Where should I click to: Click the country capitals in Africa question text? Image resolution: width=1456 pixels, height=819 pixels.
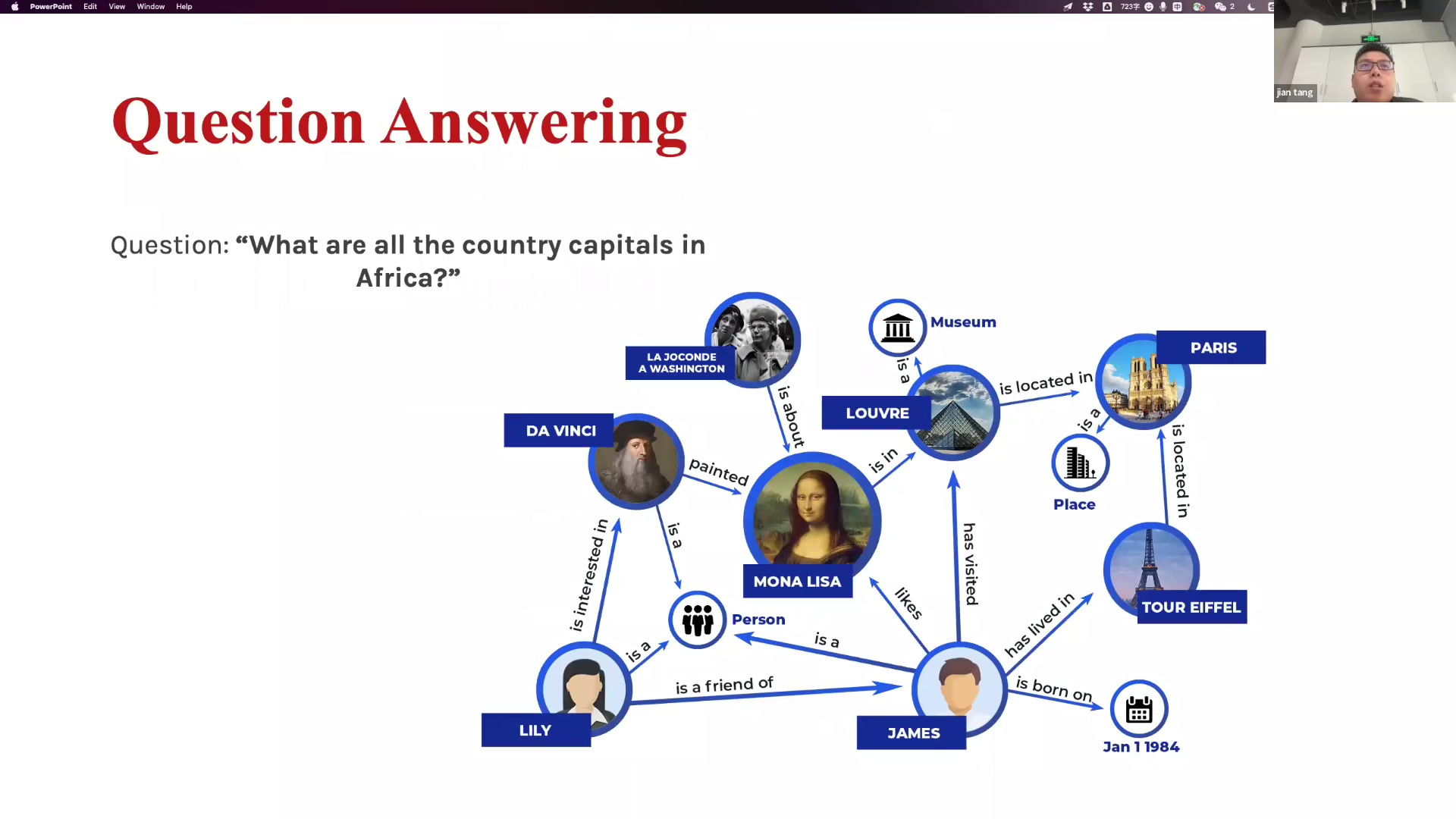408,261
